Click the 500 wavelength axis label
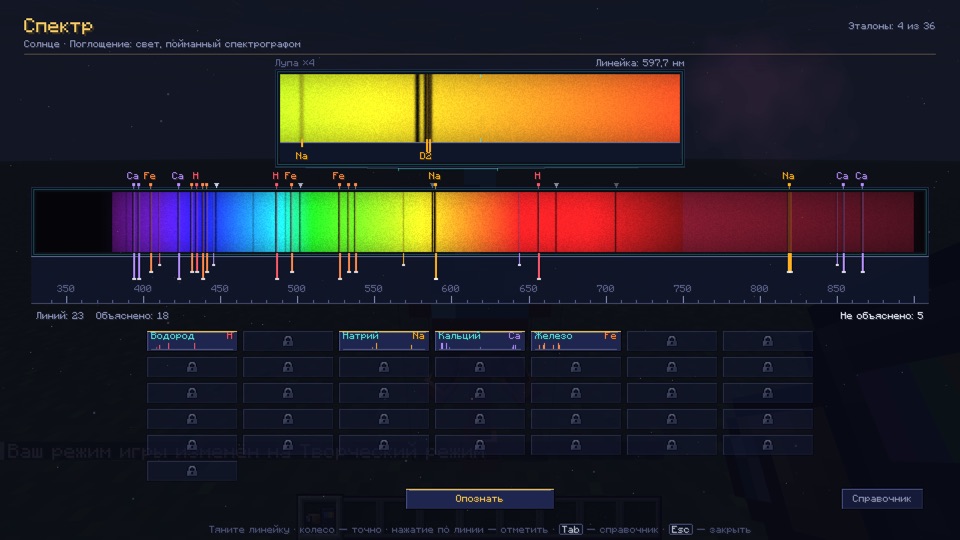This screenshot has width=960, height=540. coord(296,288)
